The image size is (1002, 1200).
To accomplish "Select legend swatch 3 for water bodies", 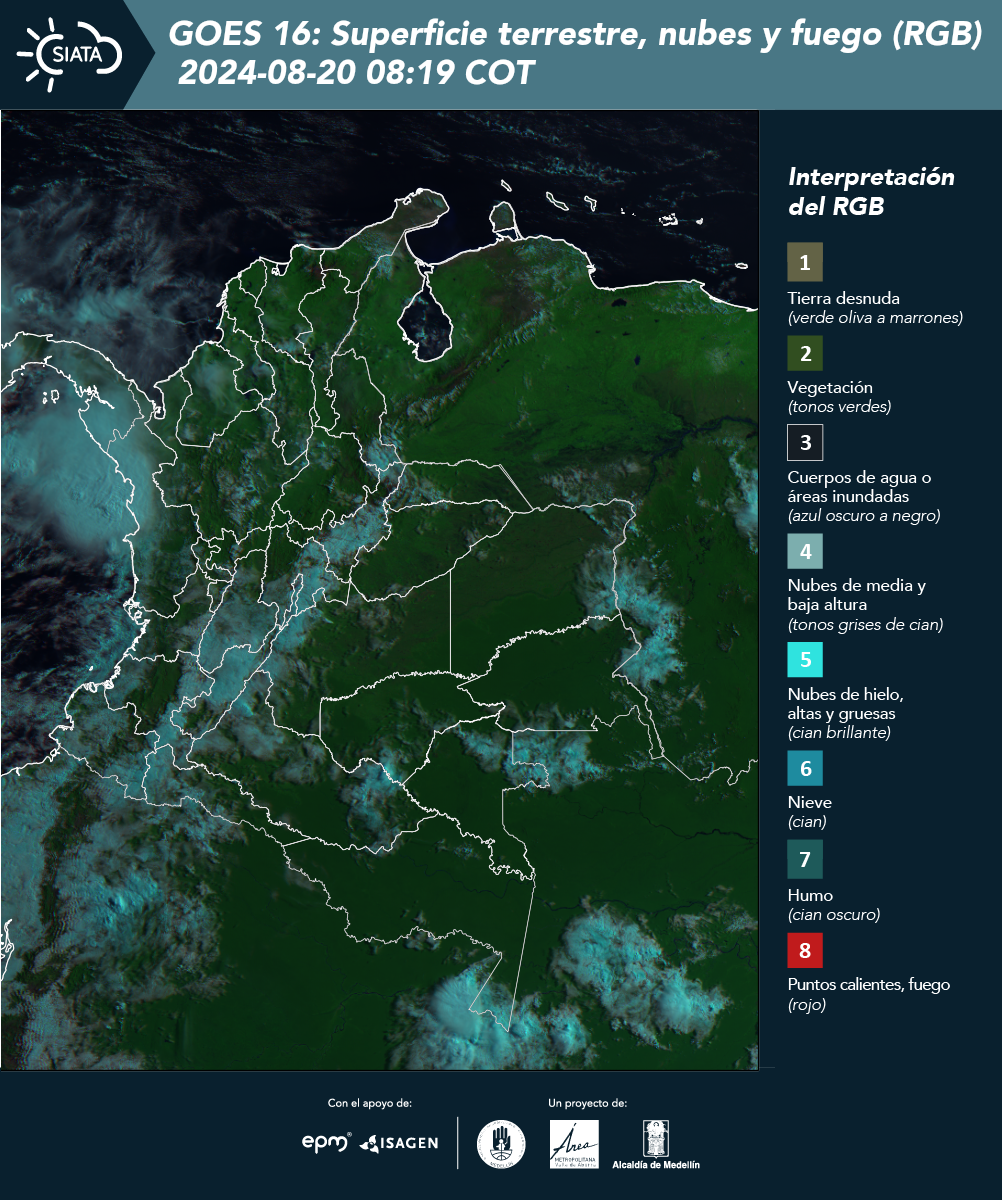I will [x=805, y=441].
